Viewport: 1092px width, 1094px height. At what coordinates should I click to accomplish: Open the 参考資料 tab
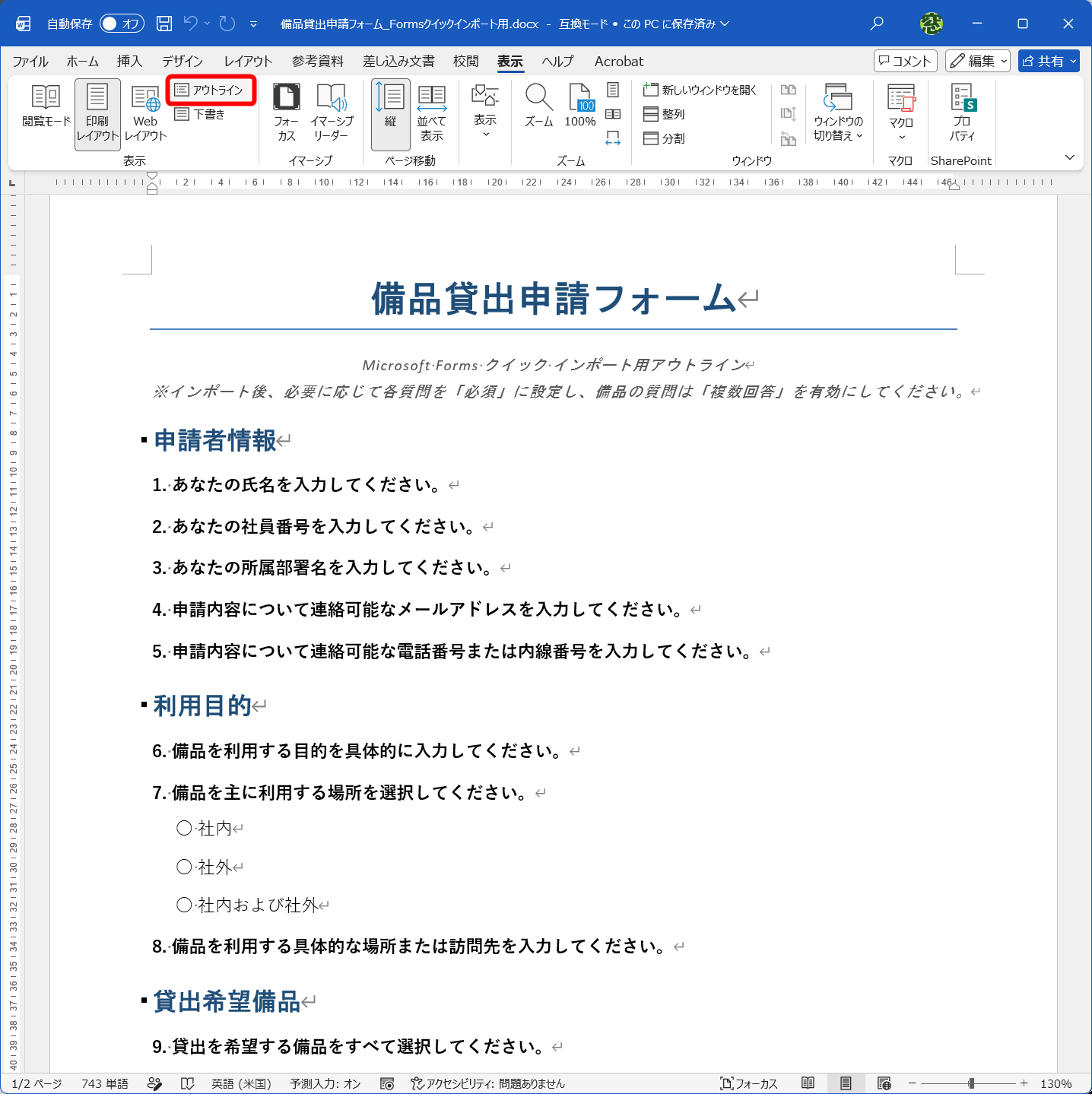point(318,61)
